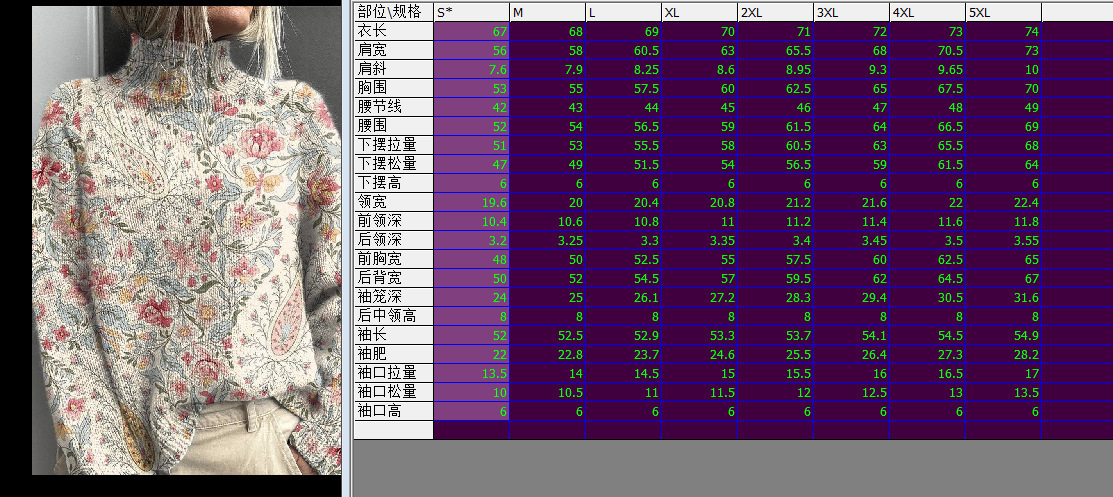
Task: Click the 下摆拉量 value 63 in 3XL column
Action: (852, 146)
